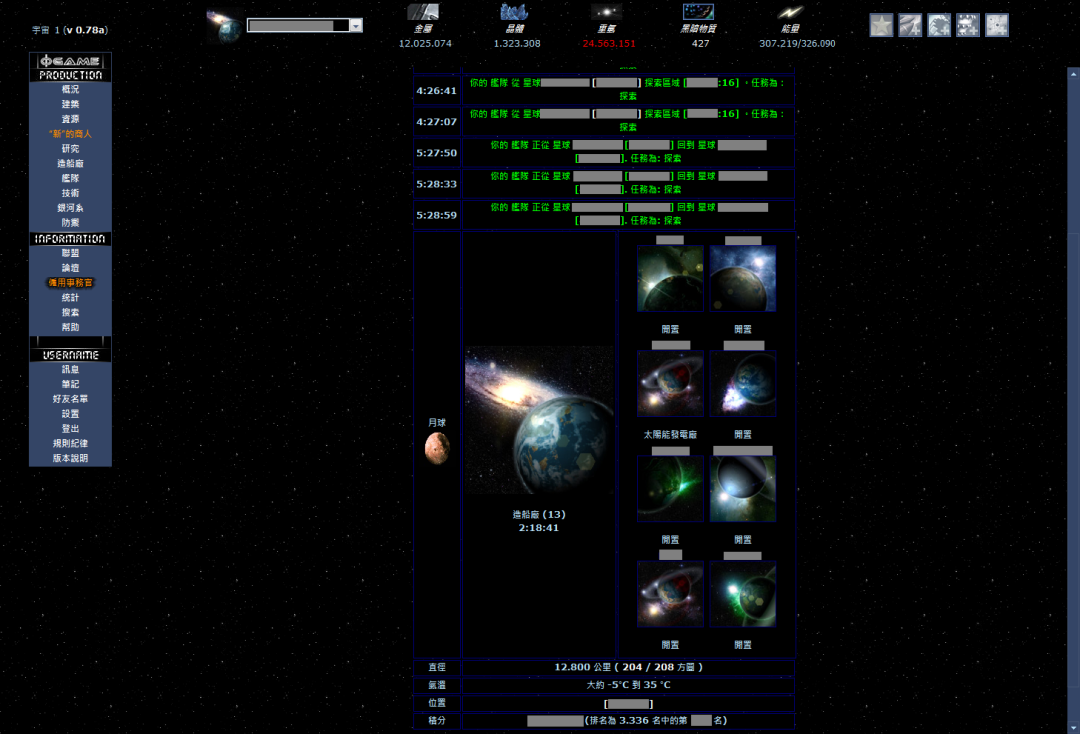
Task: Open the planet selector dropdown
Action: tap(356, 25)
